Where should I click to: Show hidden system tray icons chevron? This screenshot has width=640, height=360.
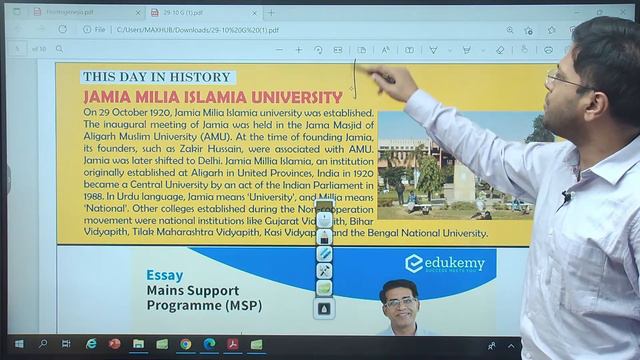pyautogui.click(x=511, y=346)
